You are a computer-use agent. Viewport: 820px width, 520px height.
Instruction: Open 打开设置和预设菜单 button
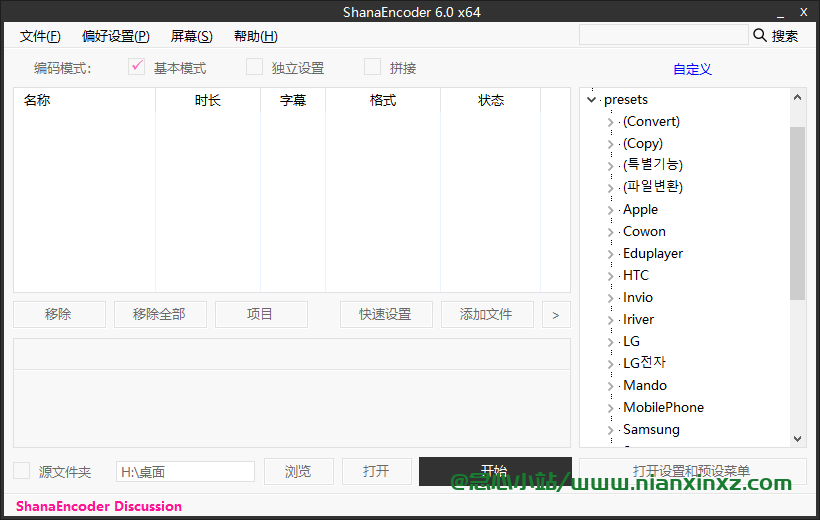click(x=692, y=471)
